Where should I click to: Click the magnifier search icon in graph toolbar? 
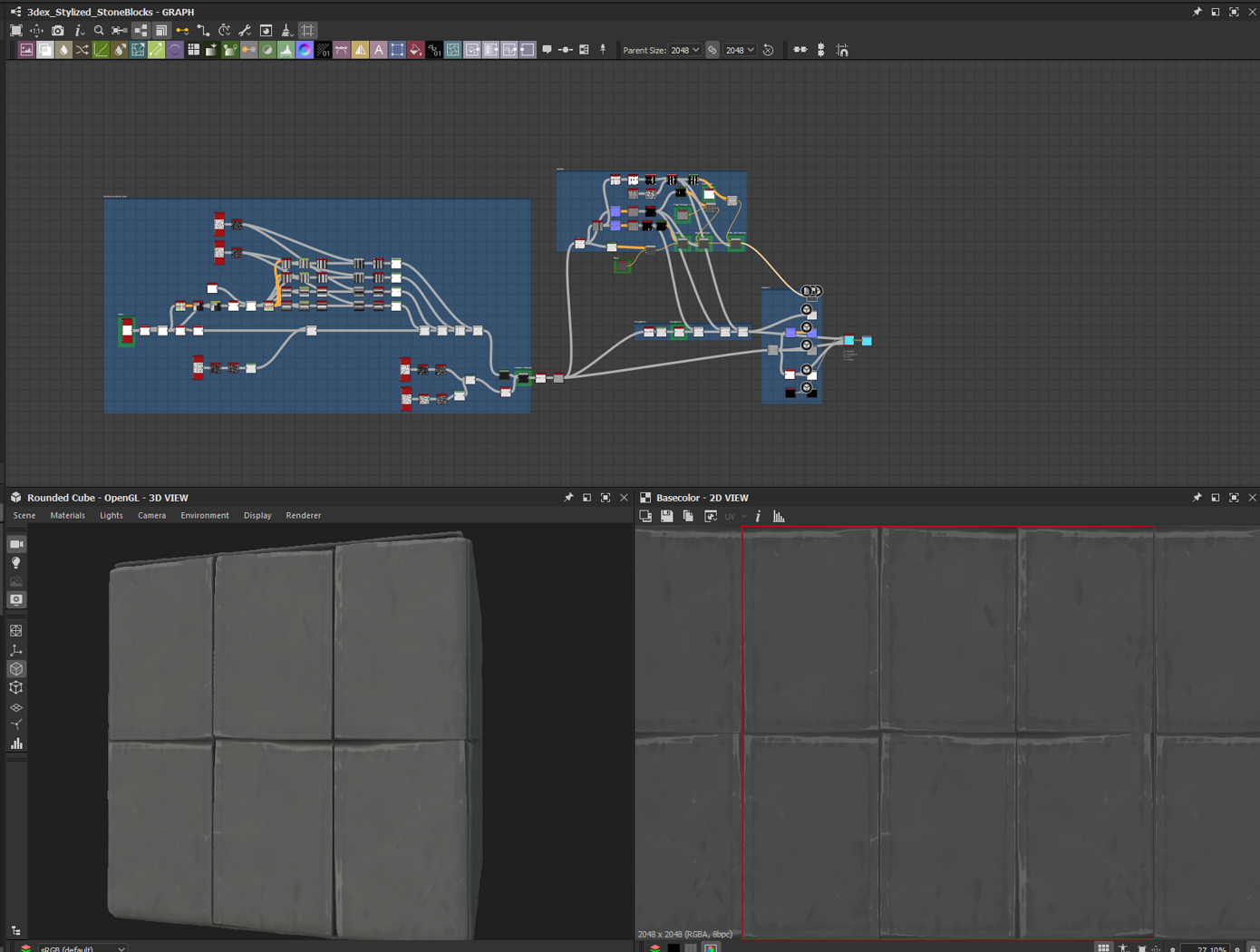point(99,31)
